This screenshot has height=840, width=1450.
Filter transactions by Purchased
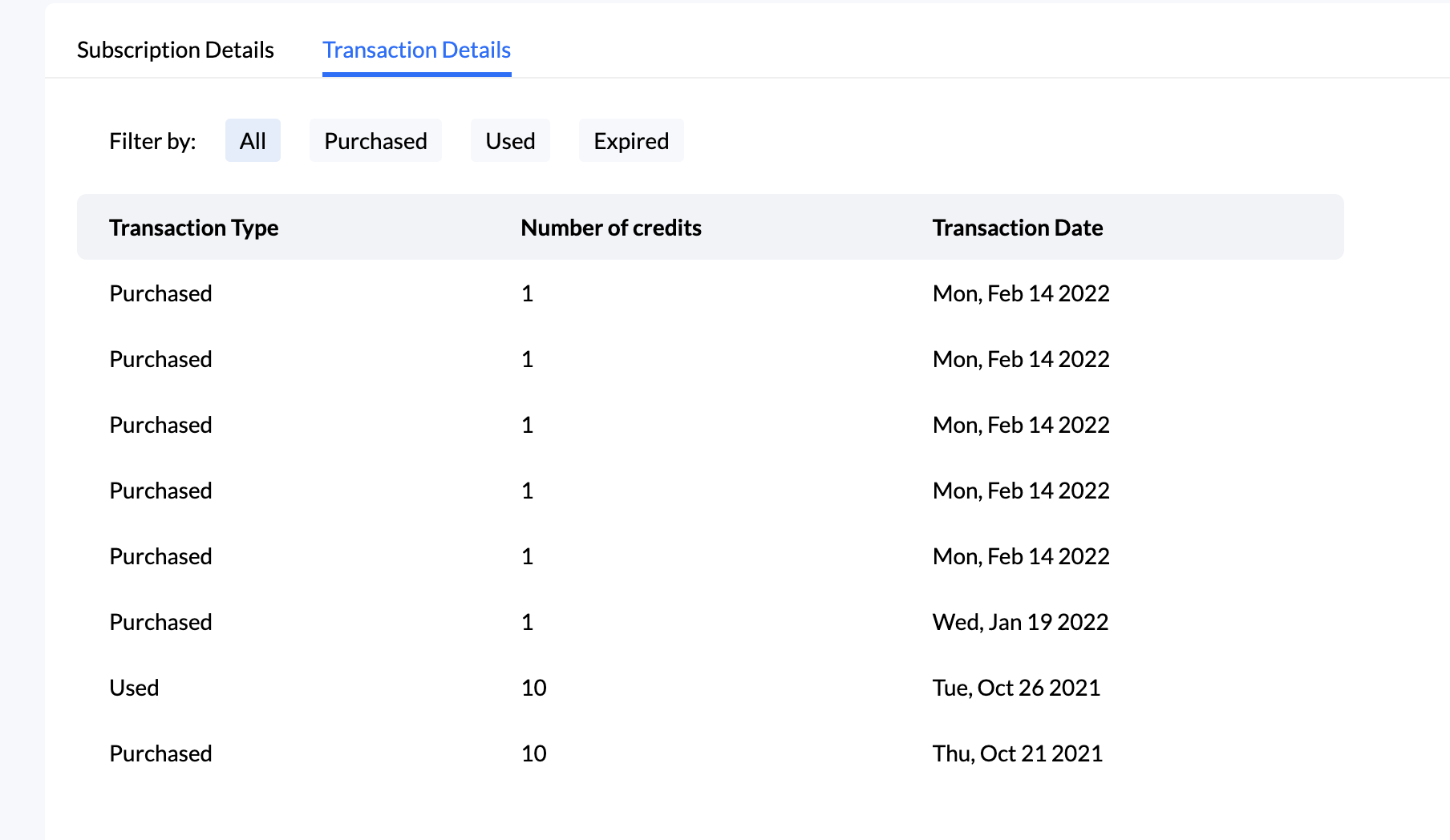pos(375,140)
